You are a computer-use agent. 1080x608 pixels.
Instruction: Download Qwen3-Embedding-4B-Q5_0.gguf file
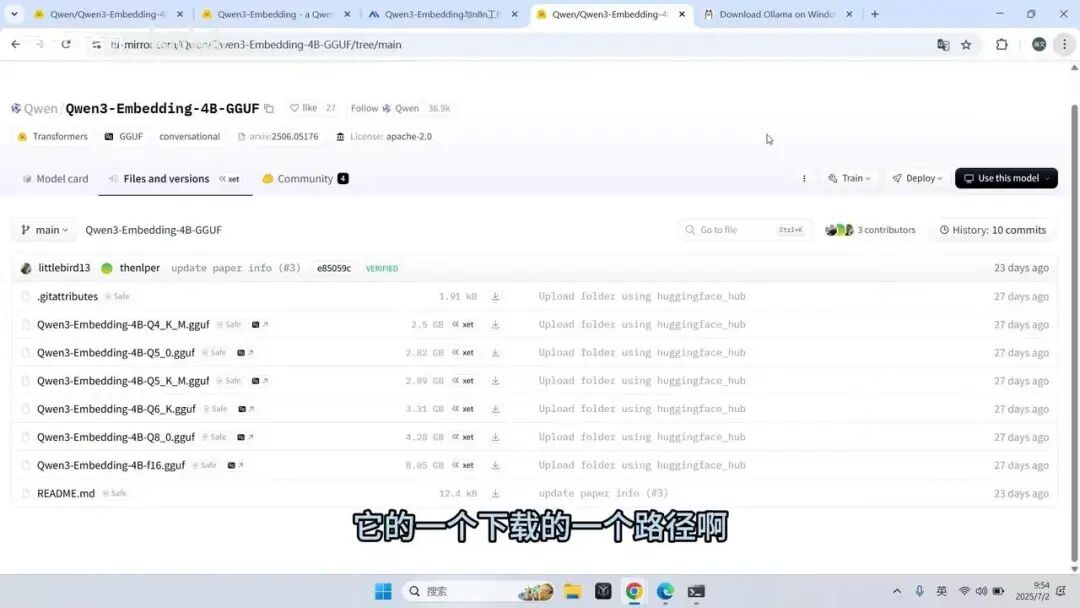click(495, 353)
